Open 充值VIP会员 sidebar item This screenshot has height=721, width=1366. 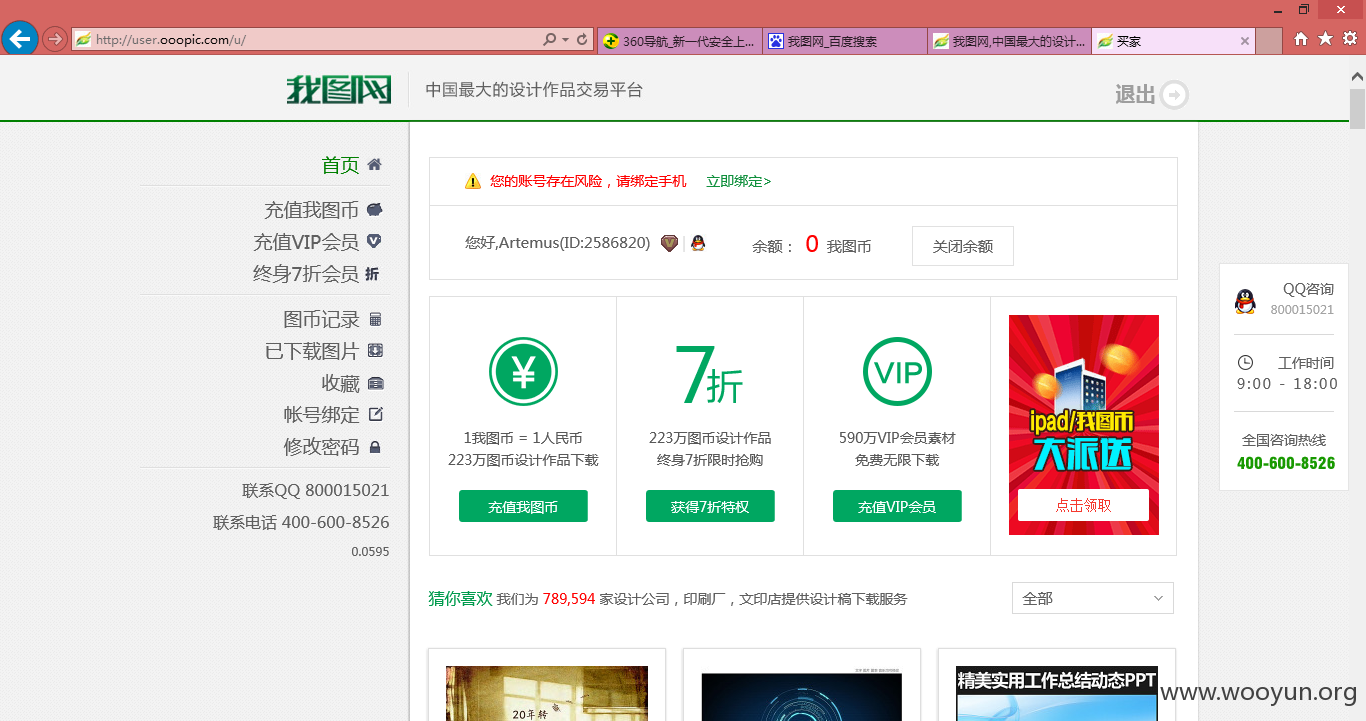pyautogui.click(x=306, y=242)
